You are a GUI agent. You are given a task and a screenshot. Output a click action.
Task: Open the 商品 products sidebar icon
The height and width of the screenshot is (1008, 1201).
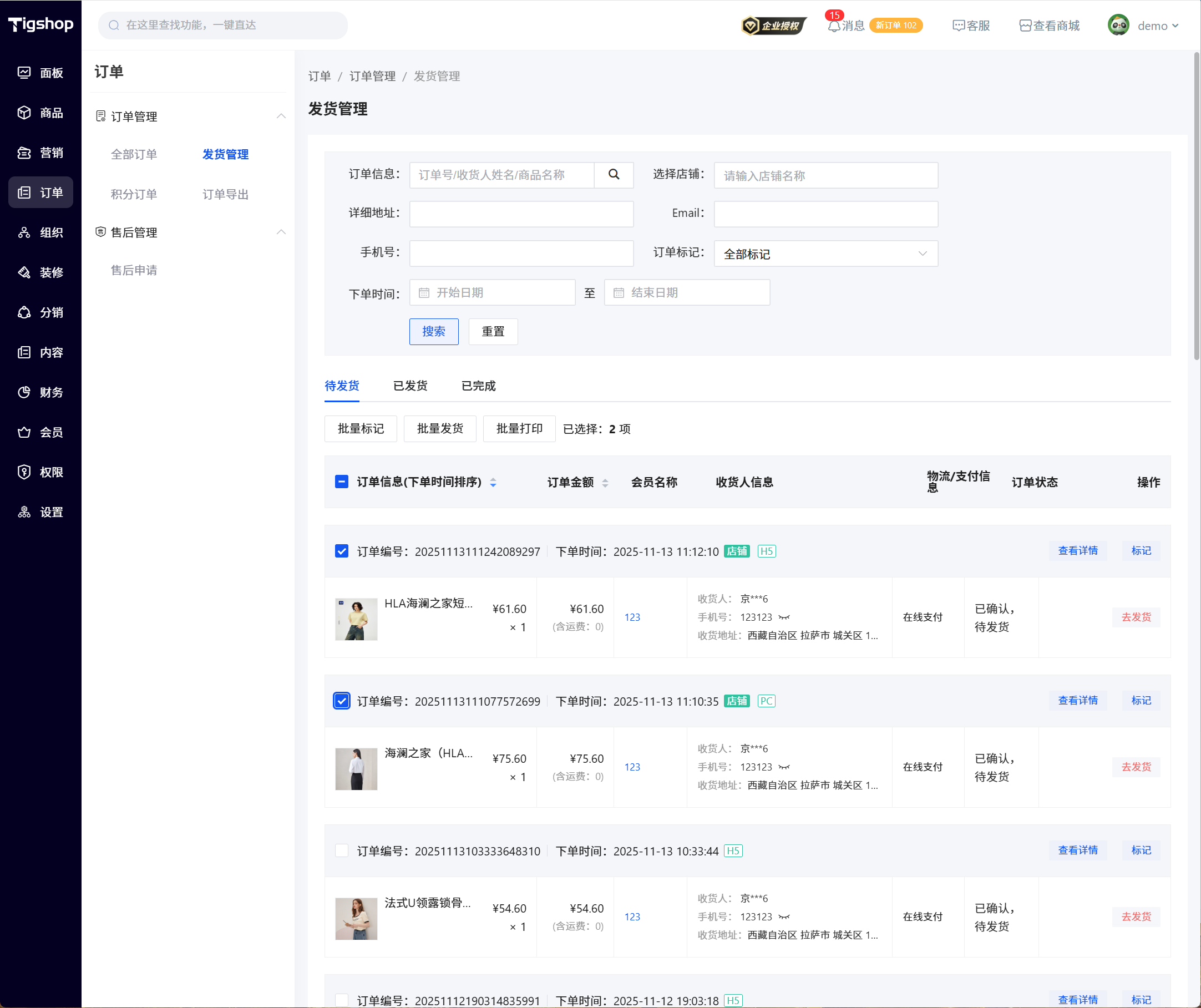[24, 113]
